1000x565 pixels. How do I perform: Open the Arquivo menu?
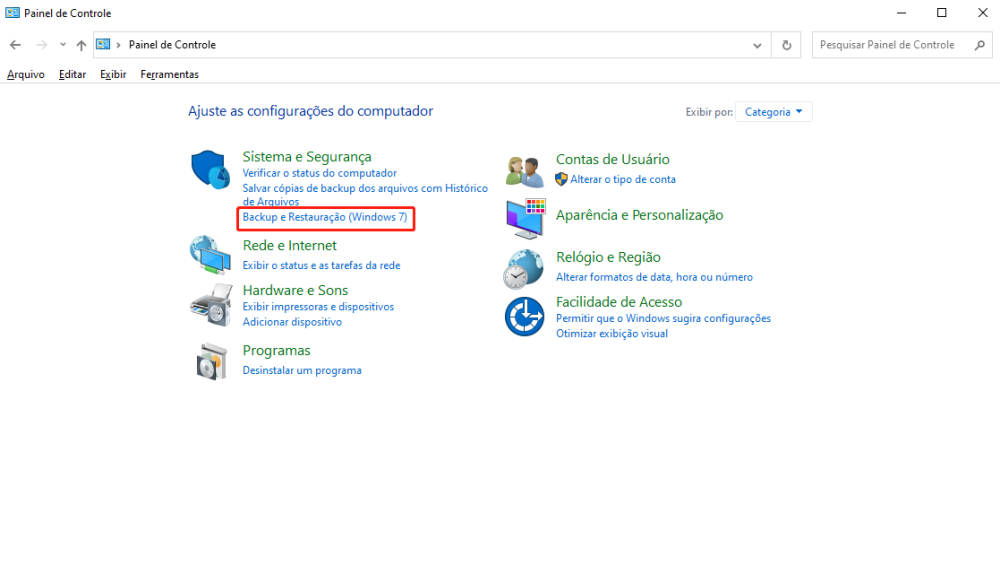26,74
